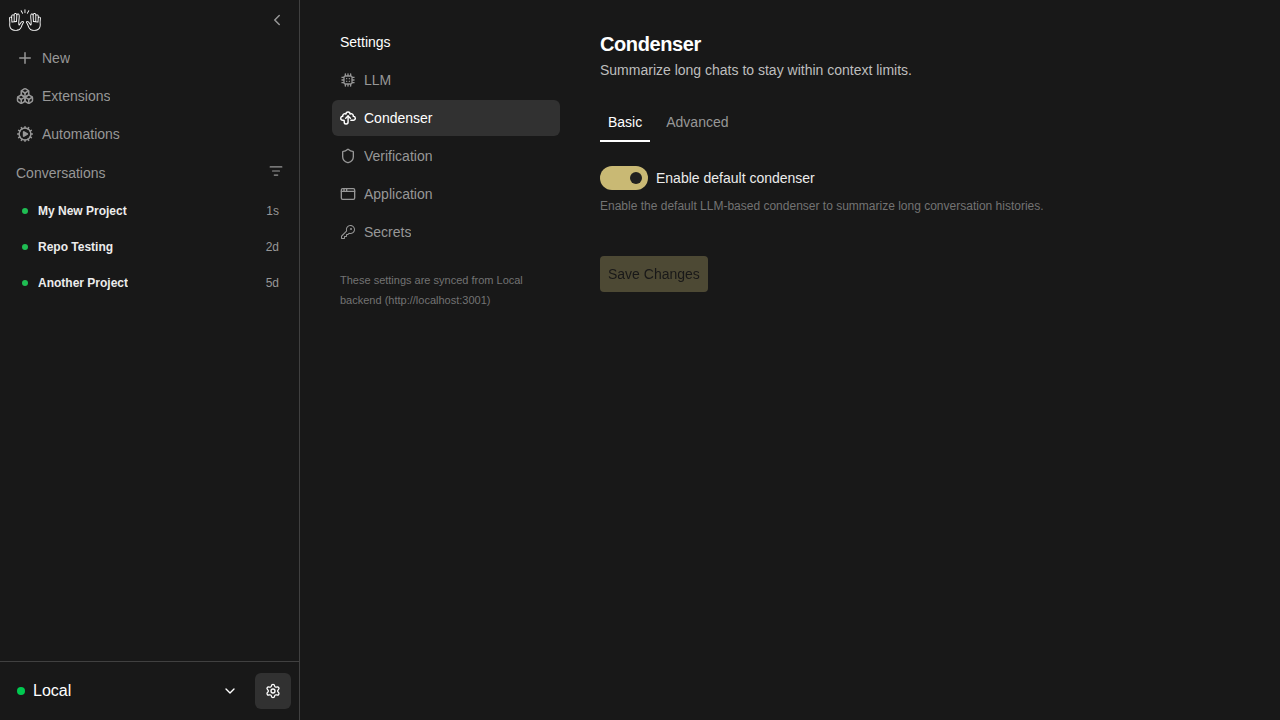
Task: Click the synced from Local backend note
Action: [431, 290]
